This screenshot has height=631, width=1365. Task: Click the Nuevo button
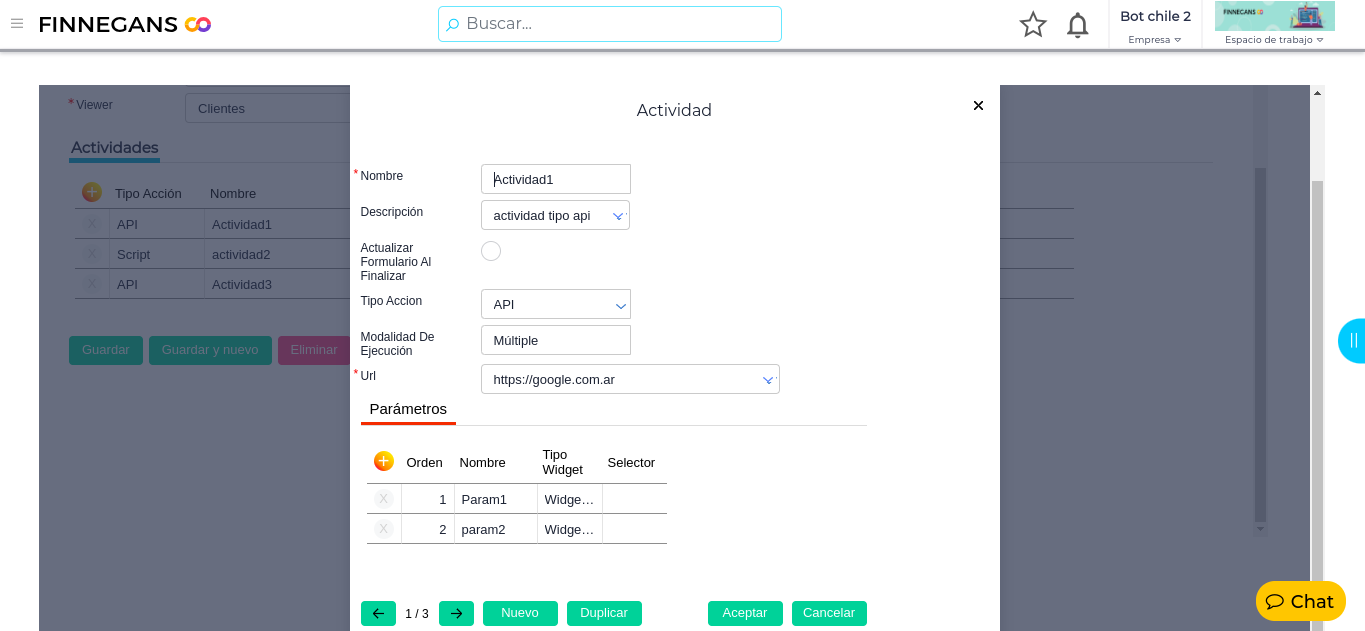[520, 613]
